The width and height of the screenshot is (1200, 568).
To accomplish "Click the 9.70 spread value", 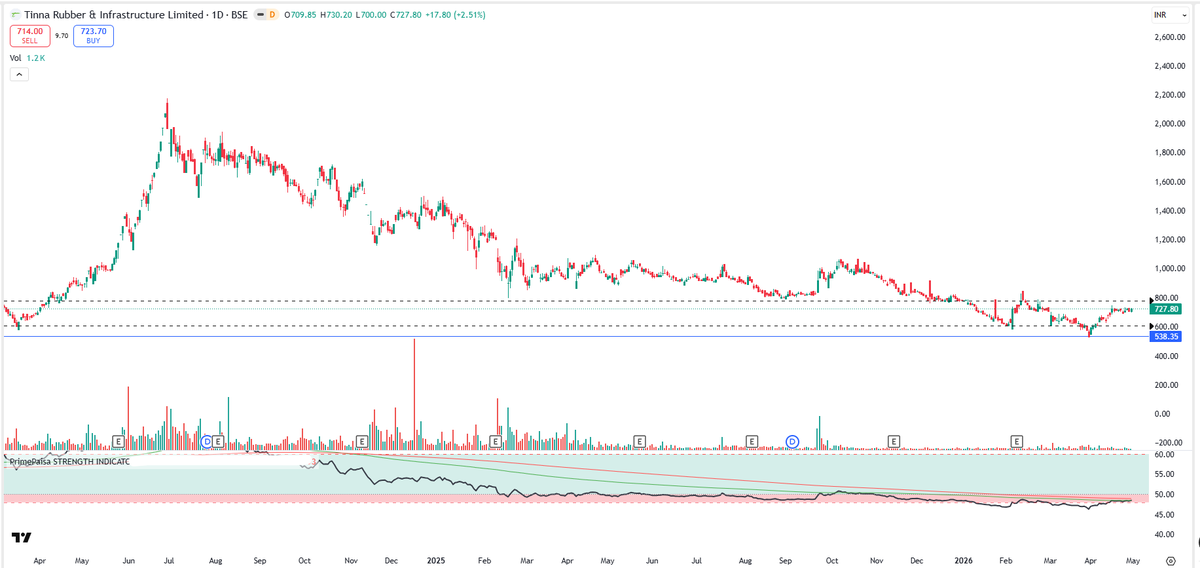I will (x=61, y=36).
